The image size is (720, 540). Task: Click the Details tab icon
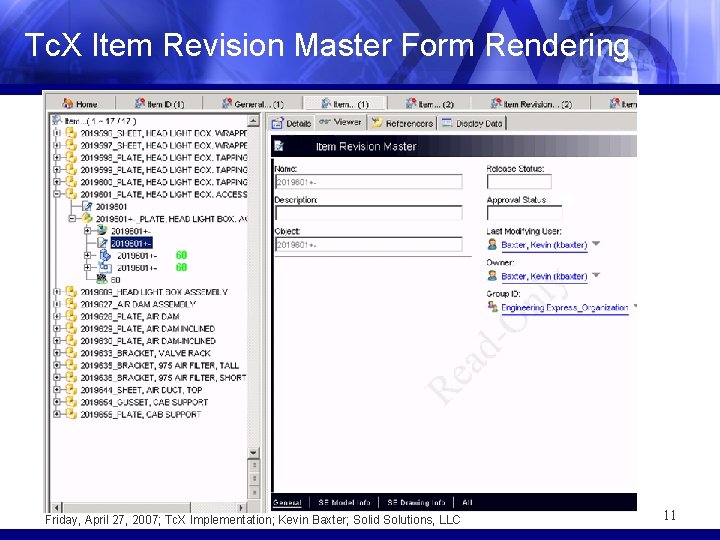pos(277,123)
